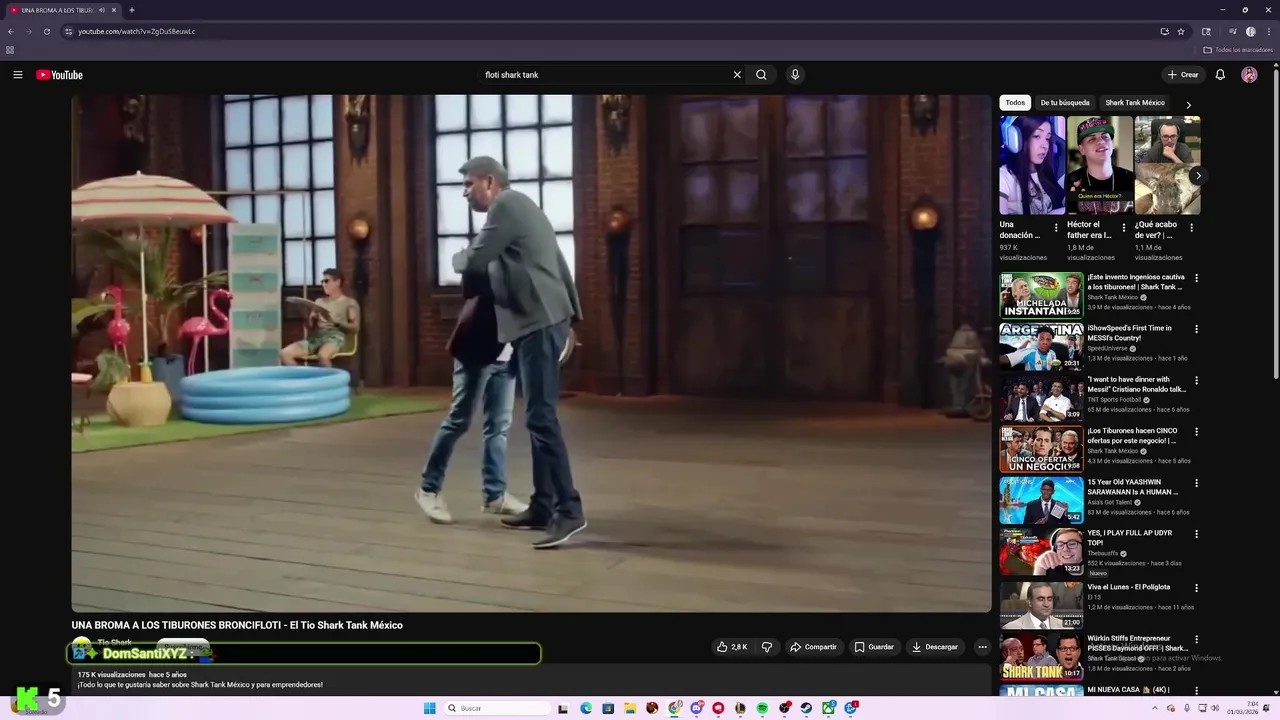Click the Descargar download button

(x=935, y=647)
